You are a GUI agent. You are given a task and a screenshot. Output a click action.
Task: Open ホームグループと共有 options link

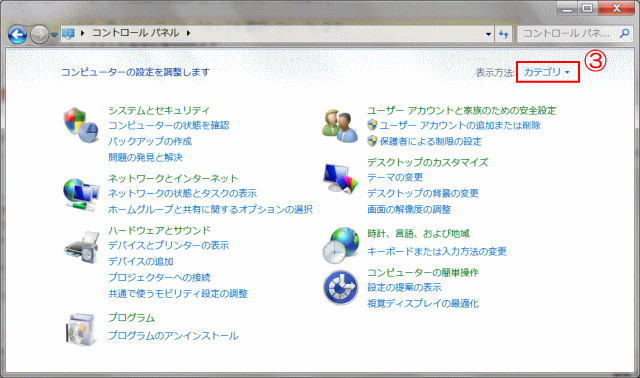coord(210,209)
